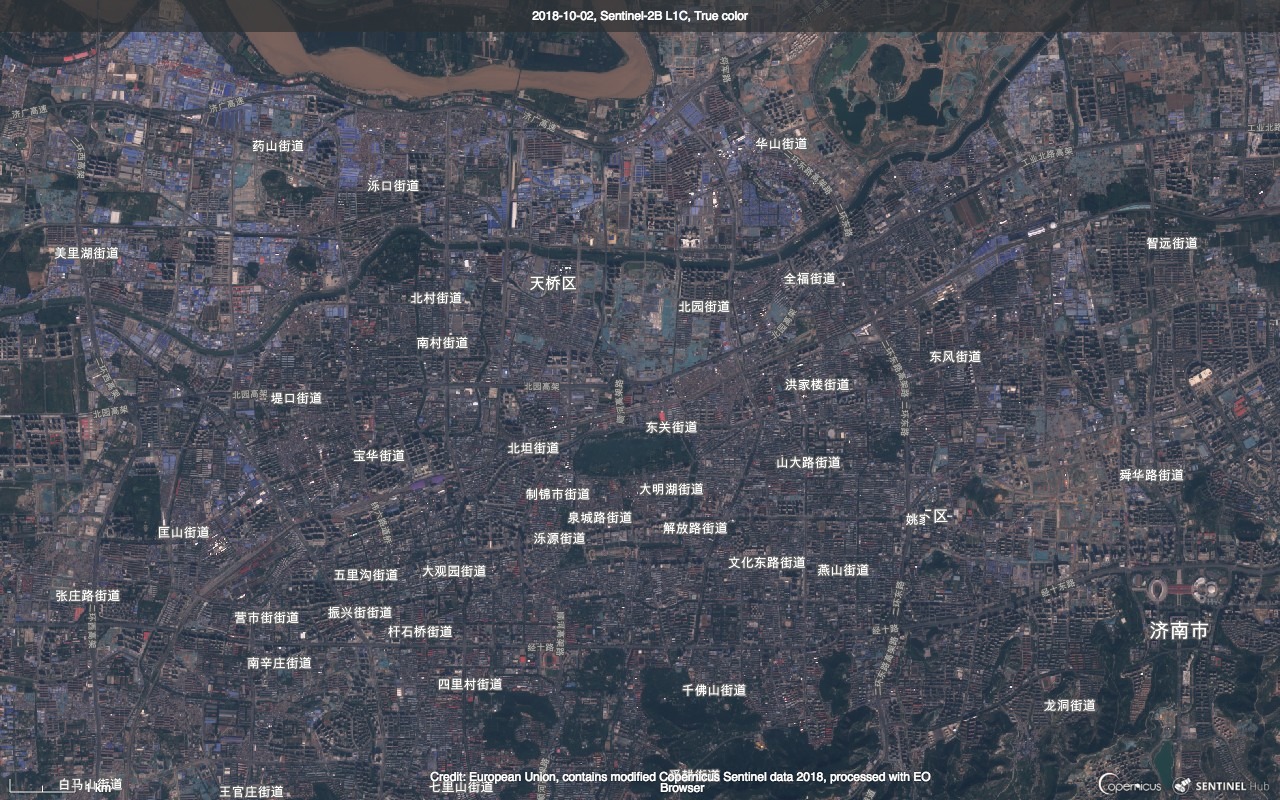This screenshot has height=800, width=1280.
Task: Click the 南村街道 map label
Action: coord(442,343)
